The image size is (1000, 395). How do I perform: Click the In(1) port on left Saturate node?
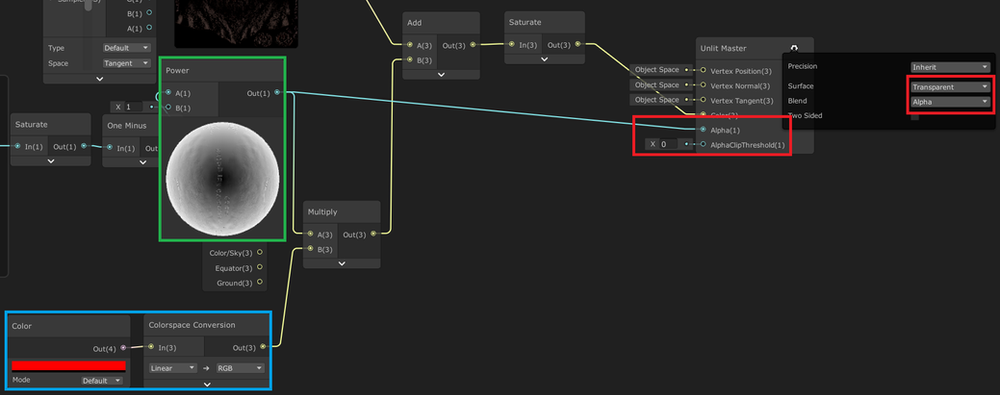[18, 147]
